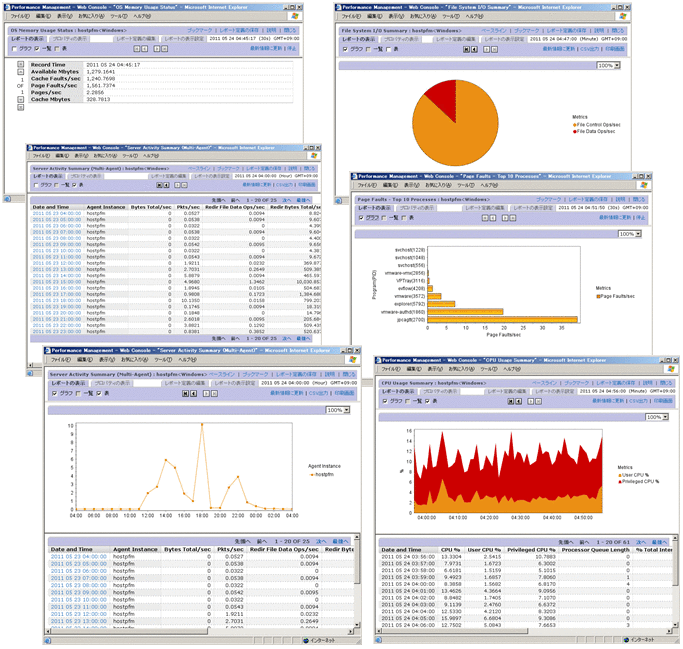Viewport: 683px width, 649px height.
Task: Click Windows logo icon in CPU Usage Summary window
Action: tap(670, 369)
